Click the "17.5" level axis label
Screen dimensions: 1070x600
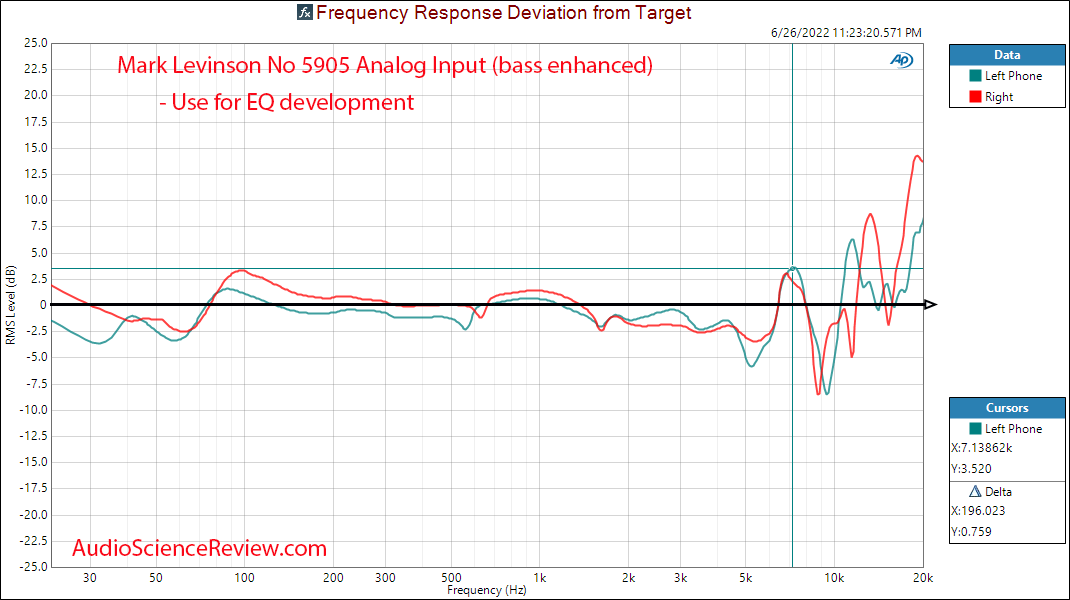[35, 122]
